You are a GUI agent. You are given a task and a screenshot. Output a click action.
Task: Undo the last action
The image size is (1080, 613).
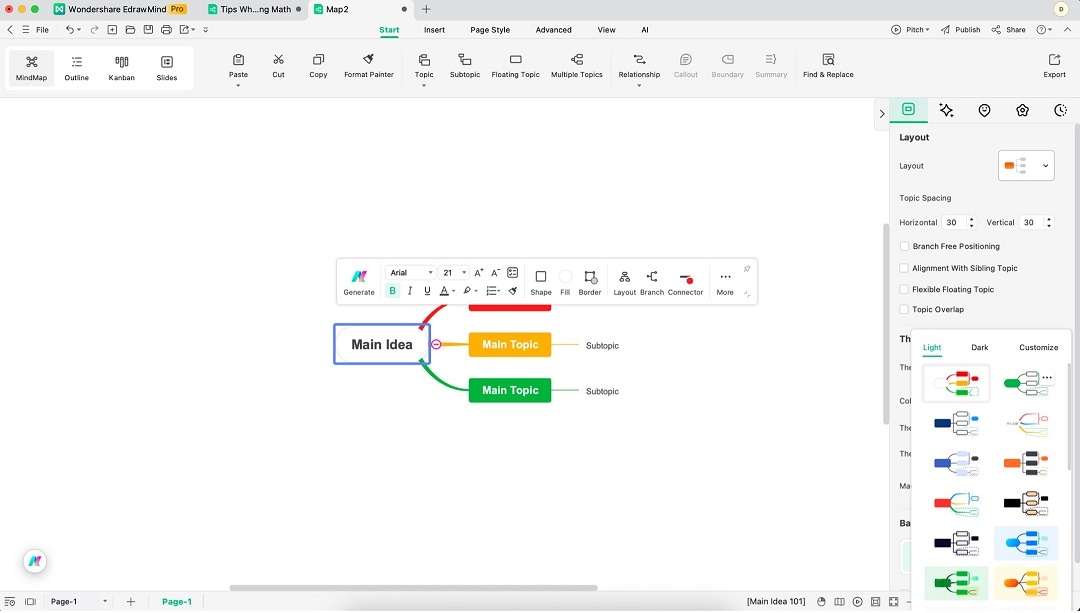coord(70,30)
